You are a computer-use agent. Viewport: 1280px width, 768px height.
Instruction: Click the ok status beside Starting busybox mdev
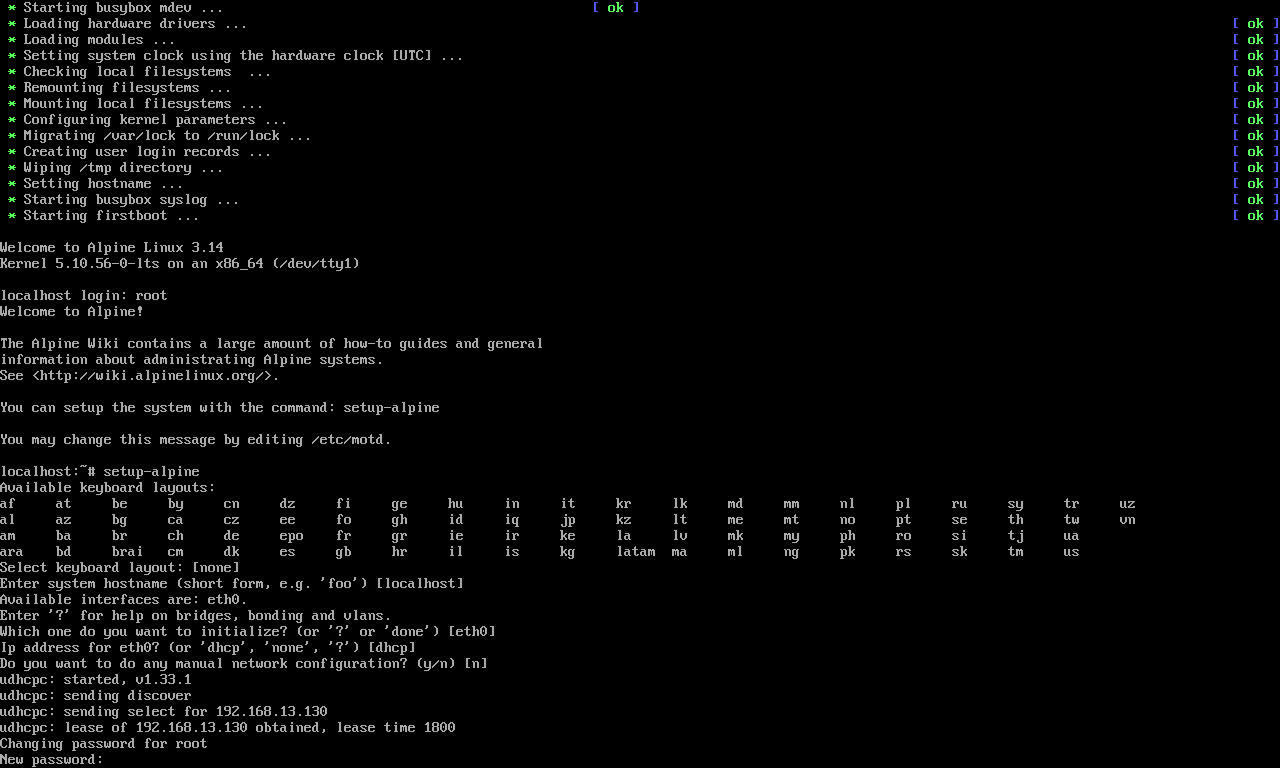point(615,7)
